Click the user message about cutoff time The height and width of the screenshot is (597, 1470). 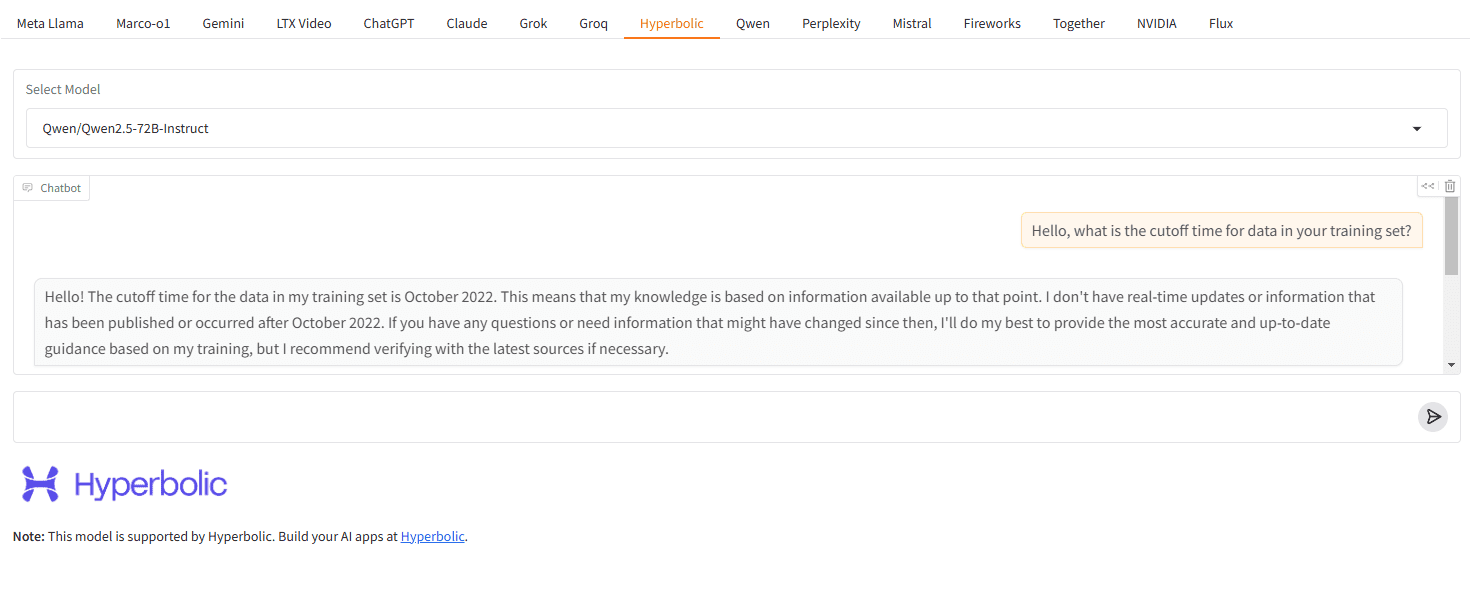coord(1221,230)
